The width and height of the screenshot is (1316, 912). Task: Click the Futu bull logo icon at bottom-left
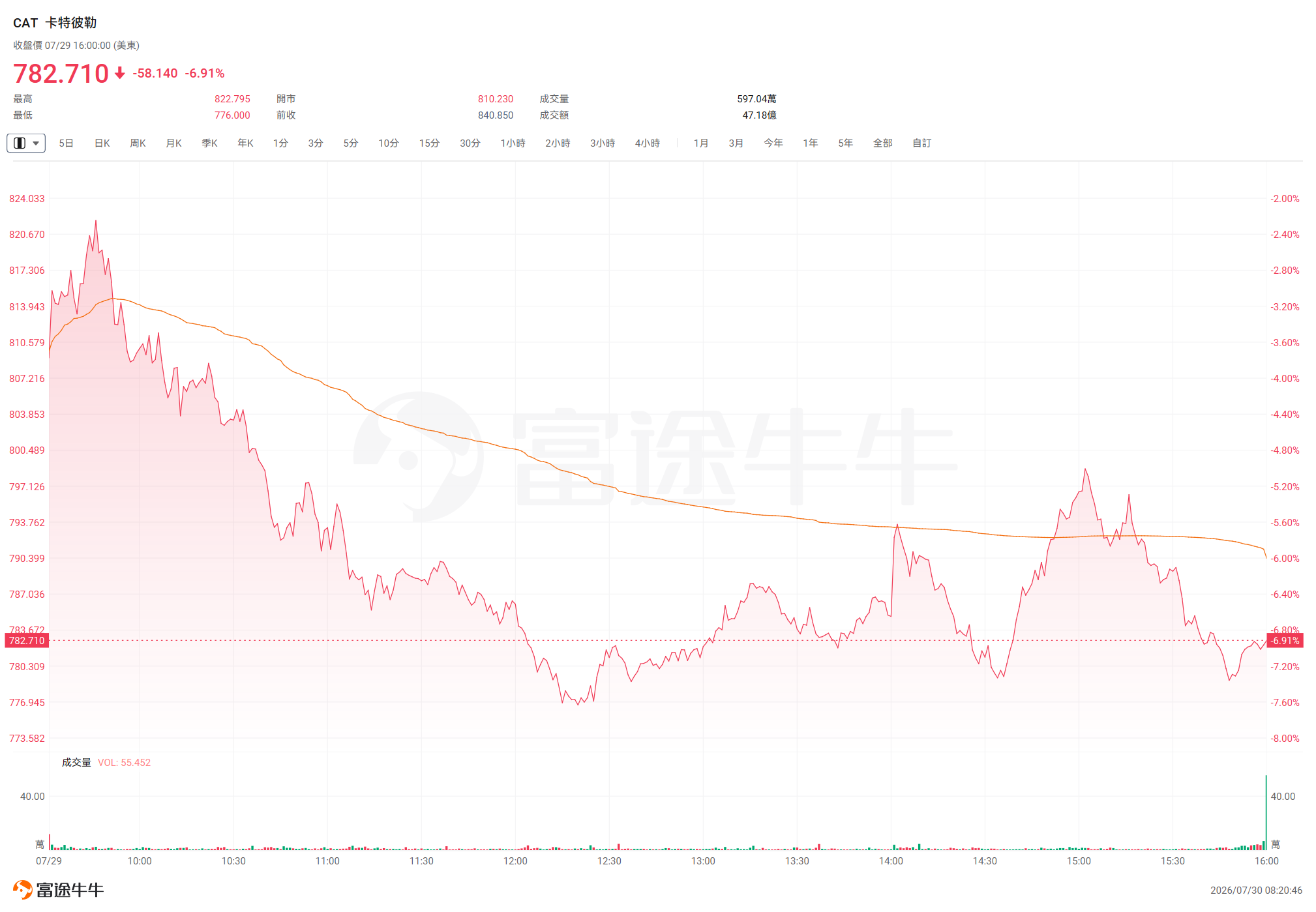point(23,889)
